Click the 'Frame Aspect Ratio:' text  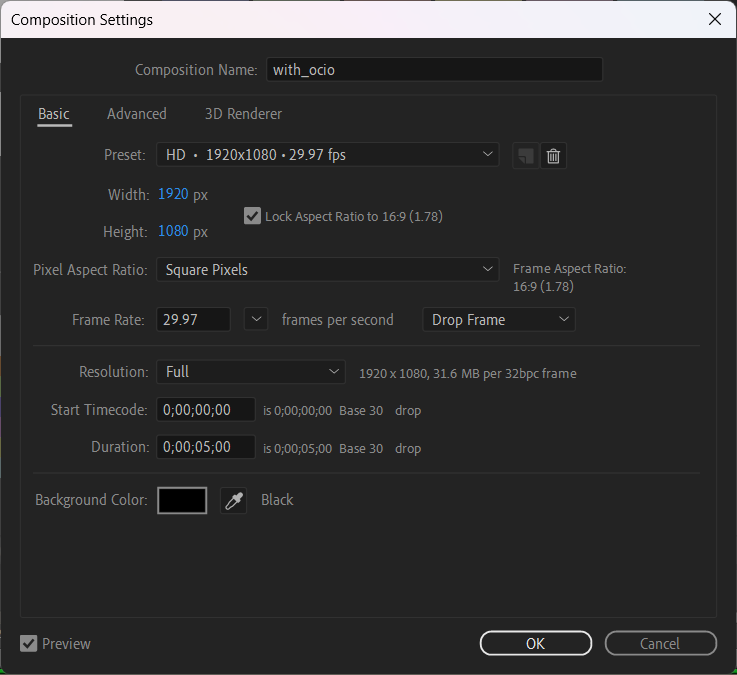pyautogui.click(x=569, y=268)
